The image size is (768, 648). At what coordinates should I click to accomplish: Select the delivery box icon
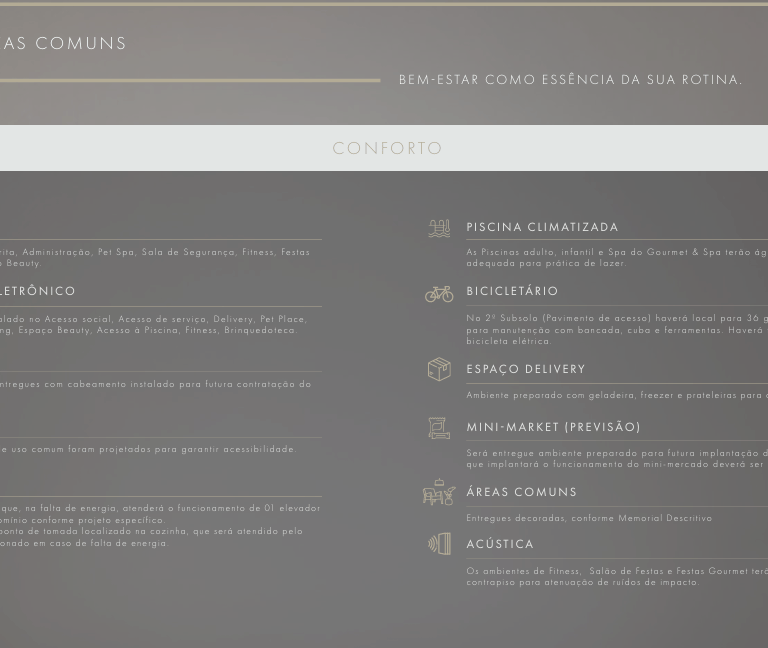coord(439,369)
